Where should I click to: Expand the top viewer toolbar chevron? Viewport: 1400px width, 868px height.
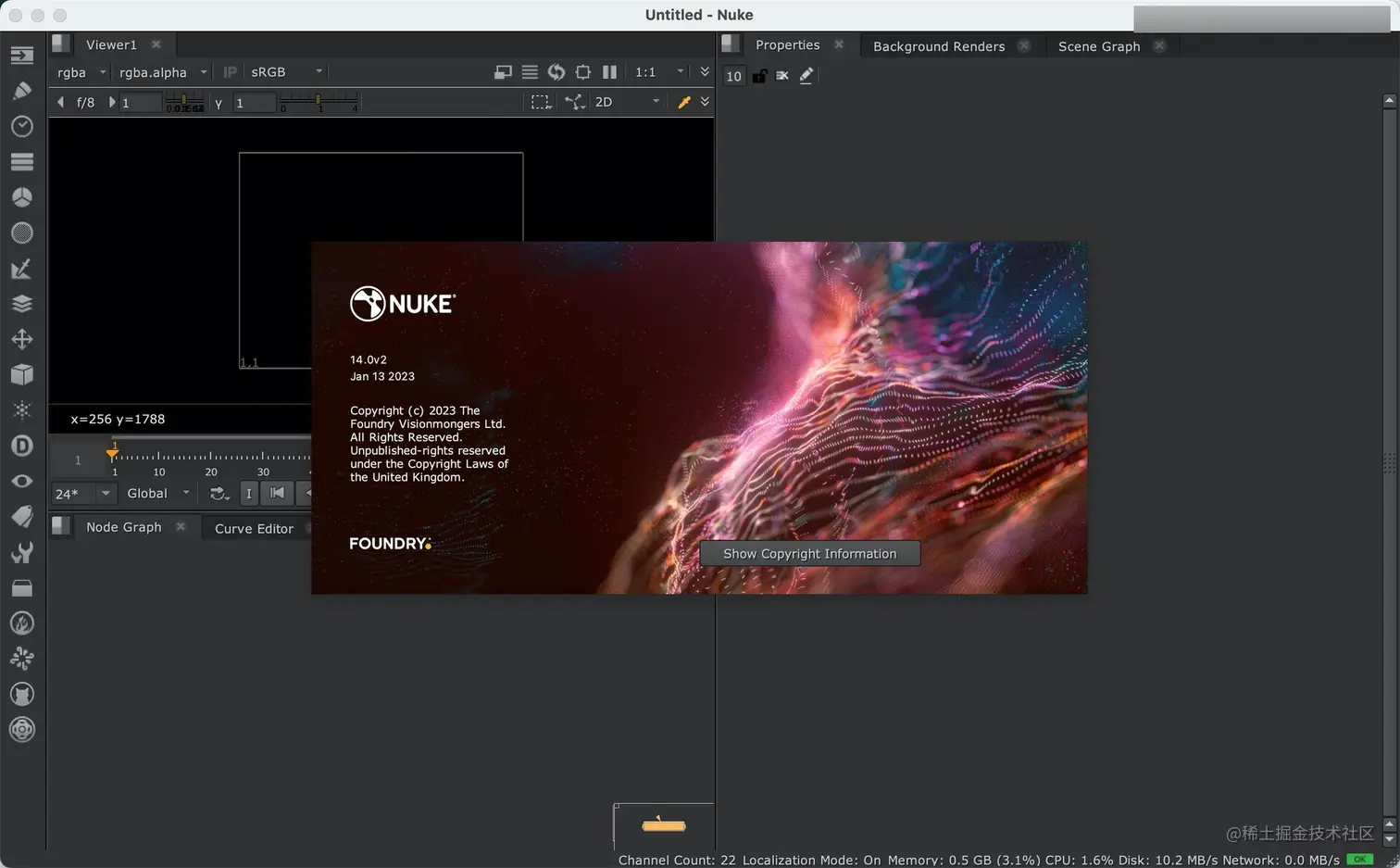click(705, 72)
